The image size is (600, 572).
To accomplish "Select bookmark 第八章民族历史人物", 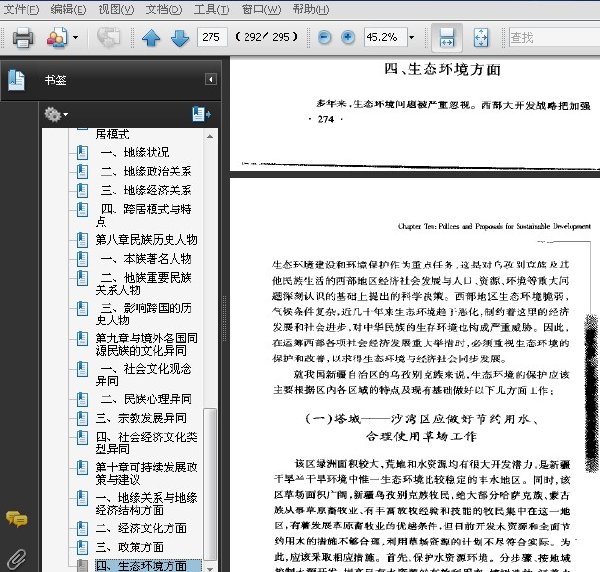I will [x=146, y=240].
